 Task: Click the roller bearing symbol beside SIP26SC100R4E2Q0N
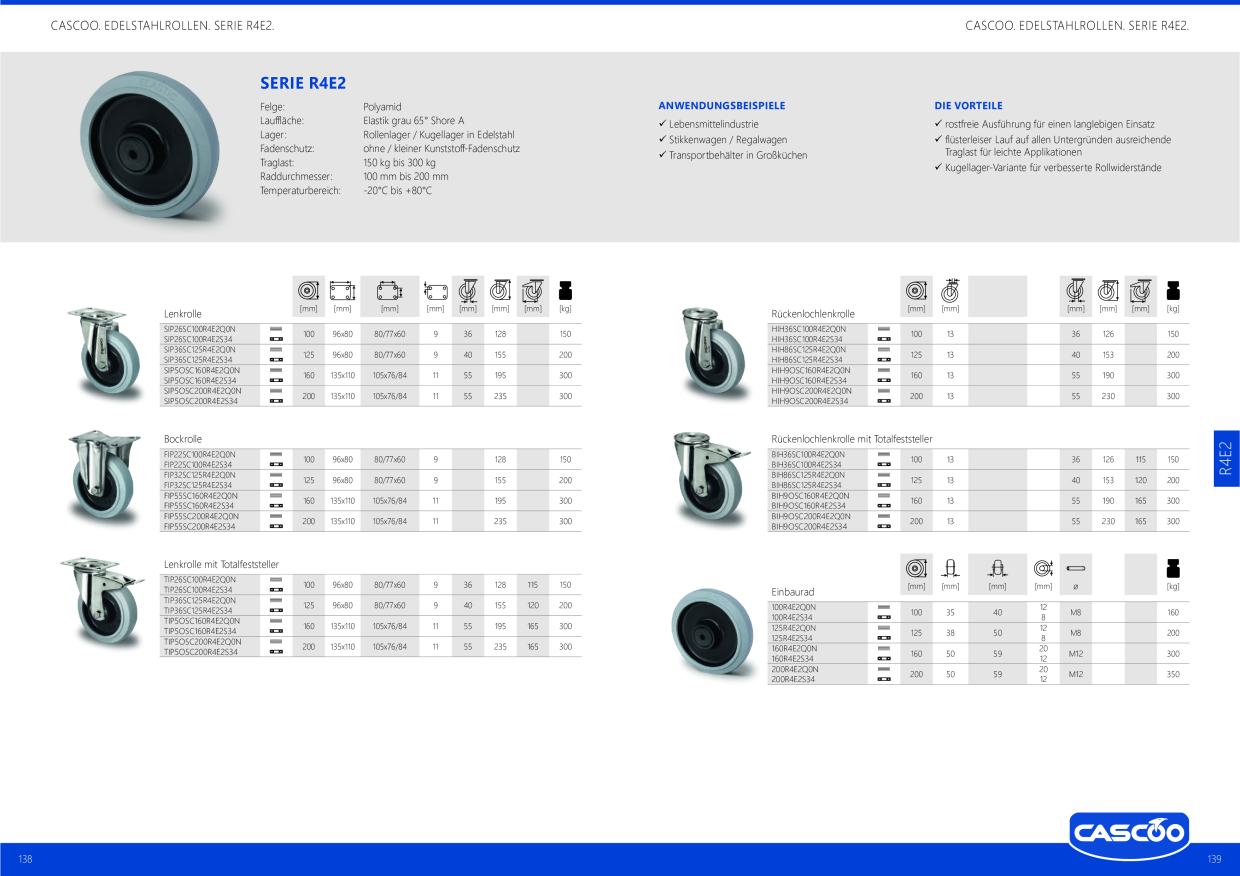pyautogui.click(x=277, y=329)
